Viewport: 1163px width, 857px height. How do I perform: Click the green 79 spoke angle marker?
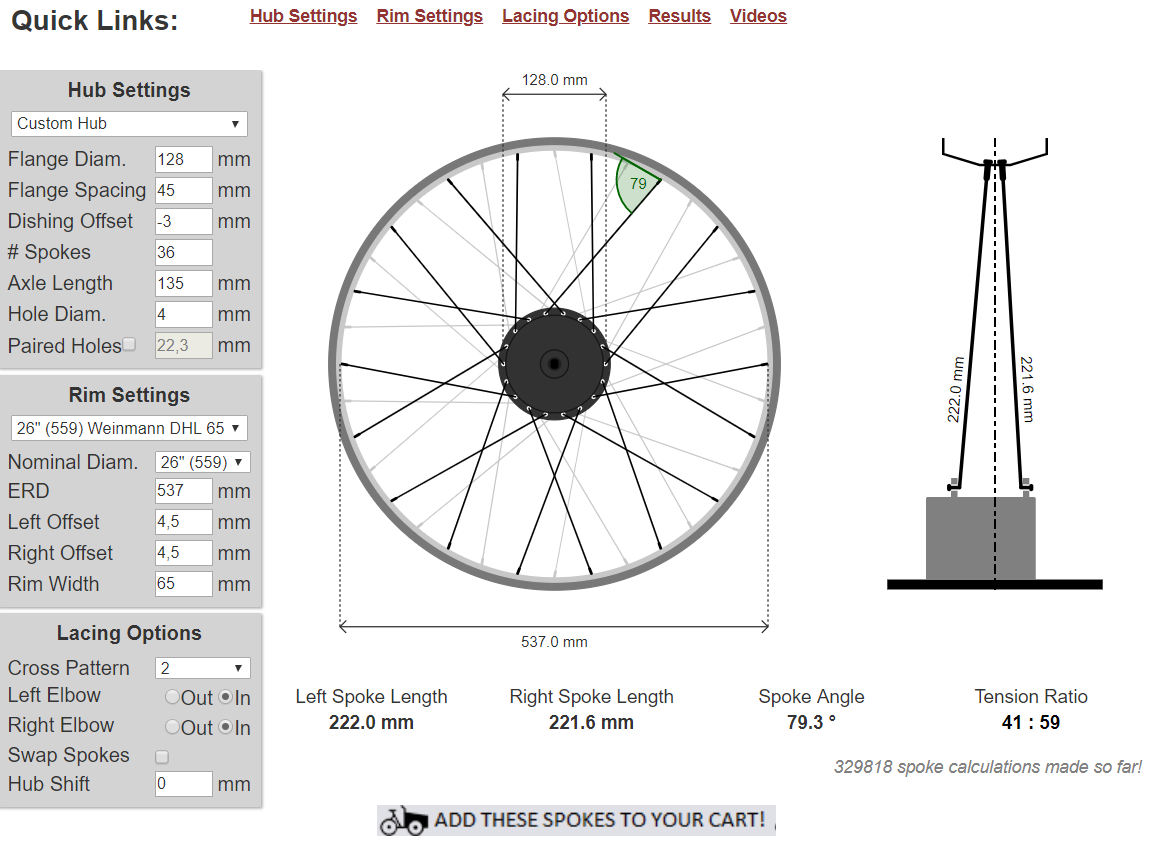[636, 184]
